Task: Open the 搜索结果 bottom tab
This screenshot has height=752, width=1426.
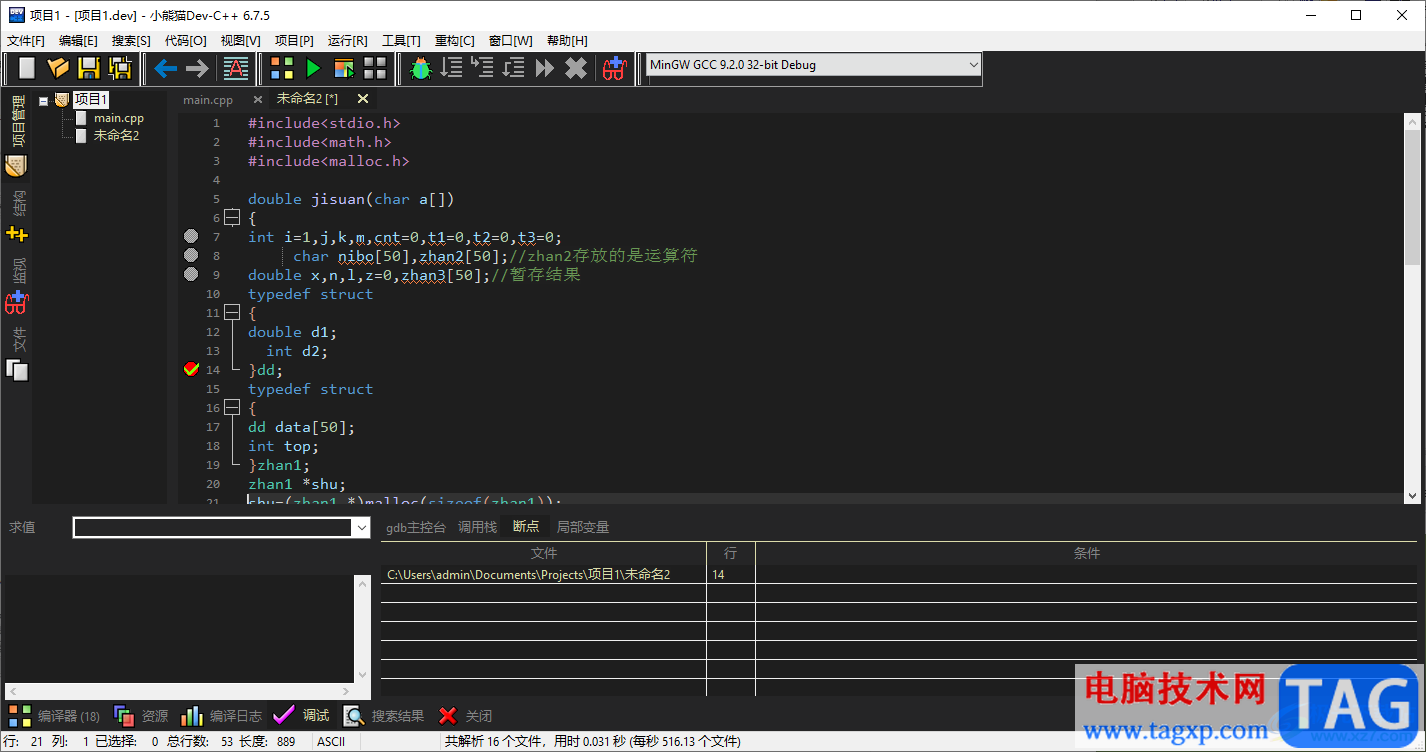Action: 383,716
